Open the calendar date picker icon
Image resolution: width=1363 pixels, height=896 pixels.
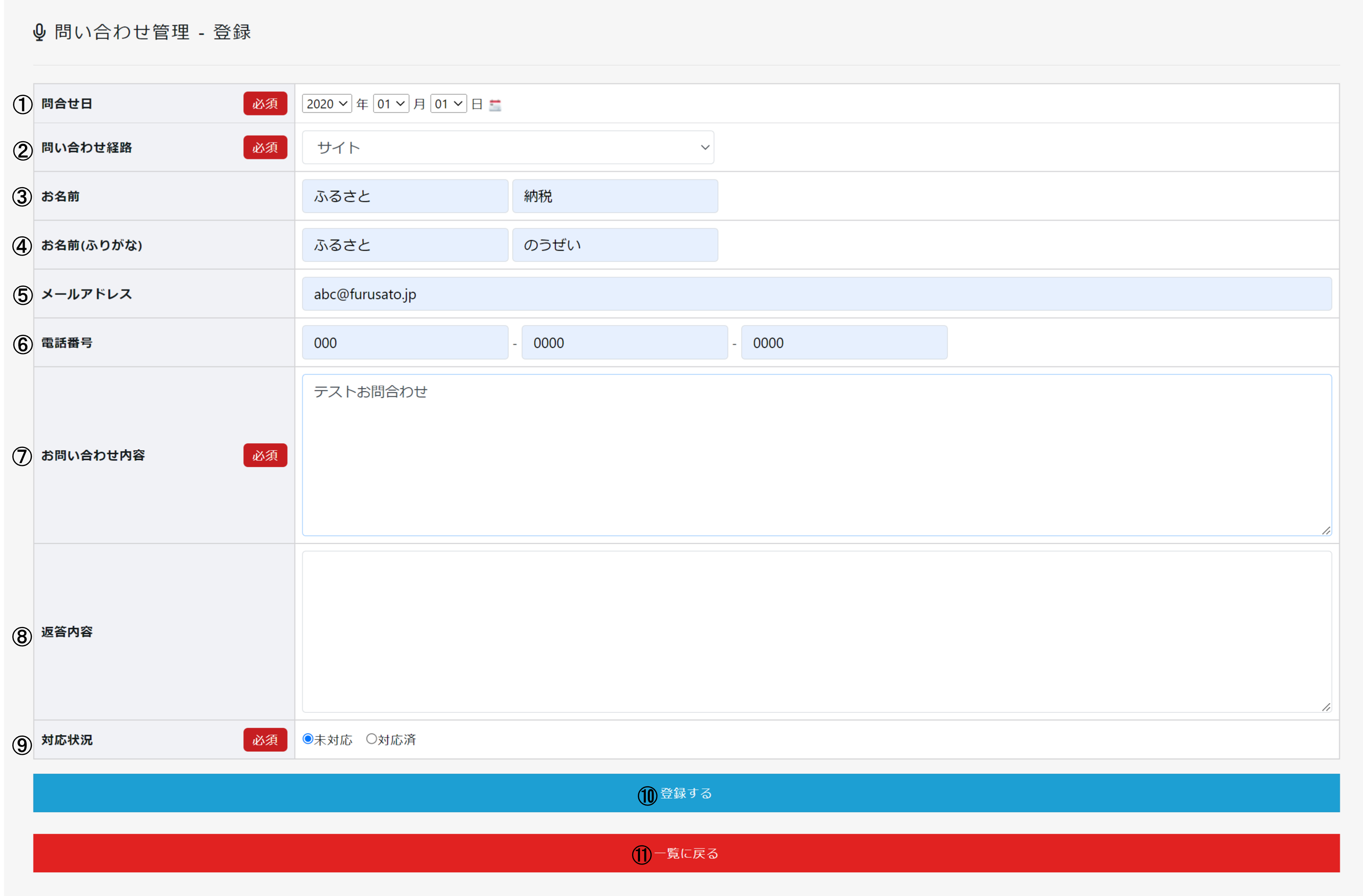[x=496, y=105]
